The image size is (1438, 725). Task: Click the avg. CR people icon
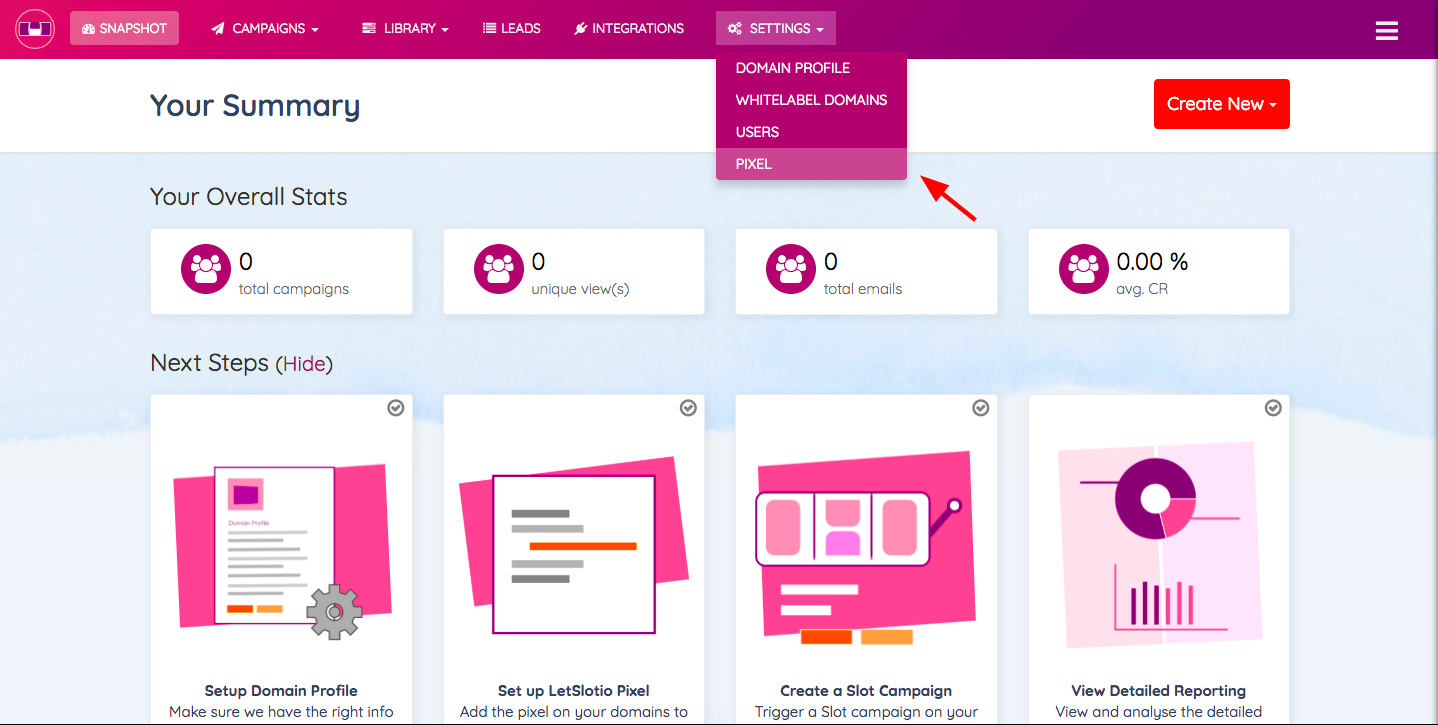[1084, 270]
